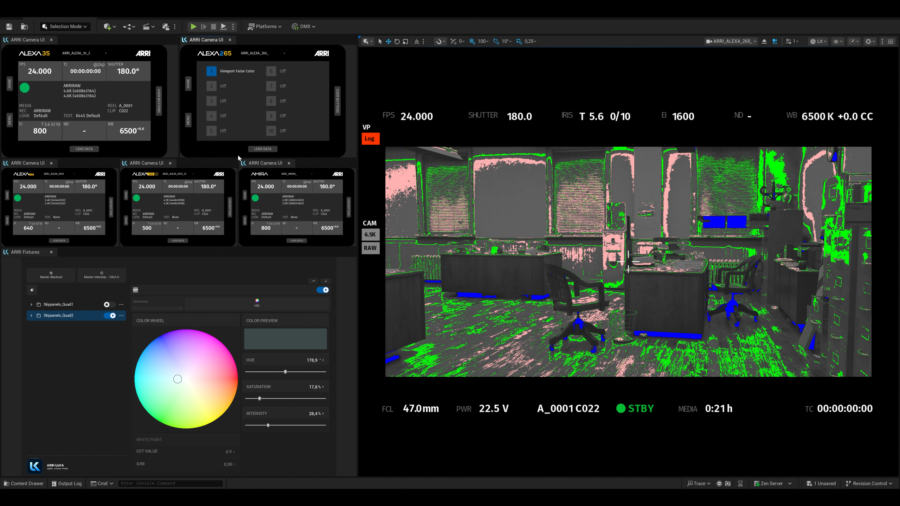Image resolution: width=900 pixels, height=506 pixels.
Task: Expand the Skypanels_Quad1 group
Action: pyautogui.click(x=32, y=305)
